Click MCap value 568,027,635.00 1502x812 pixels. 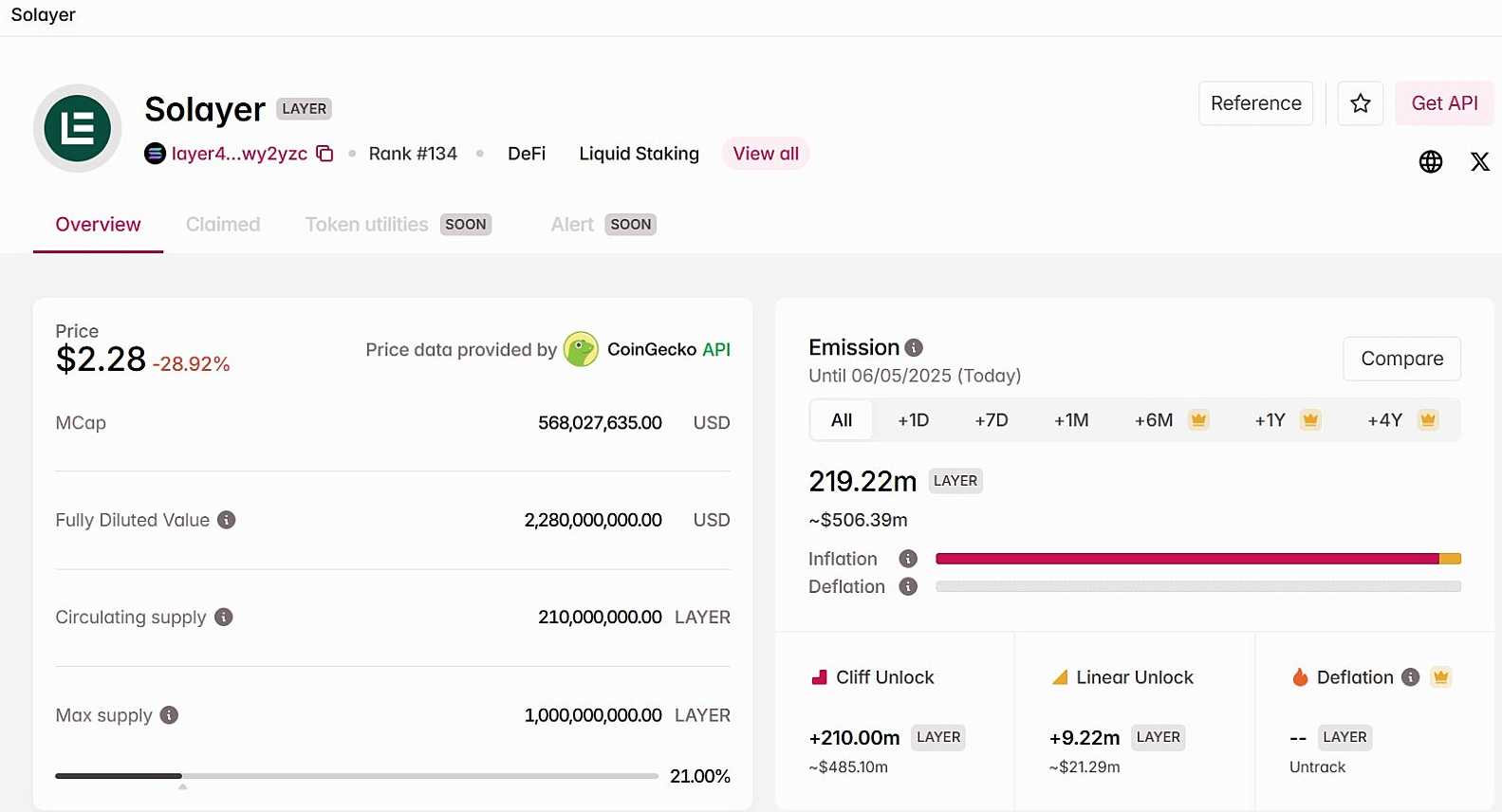click(600, 423)
